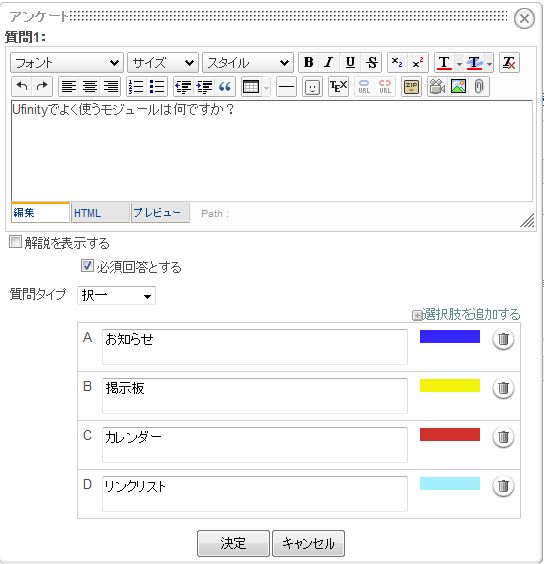The width and height of the screenshot is (544, 564).
Task: Click the 決定 button
Action: coord(233,543)
